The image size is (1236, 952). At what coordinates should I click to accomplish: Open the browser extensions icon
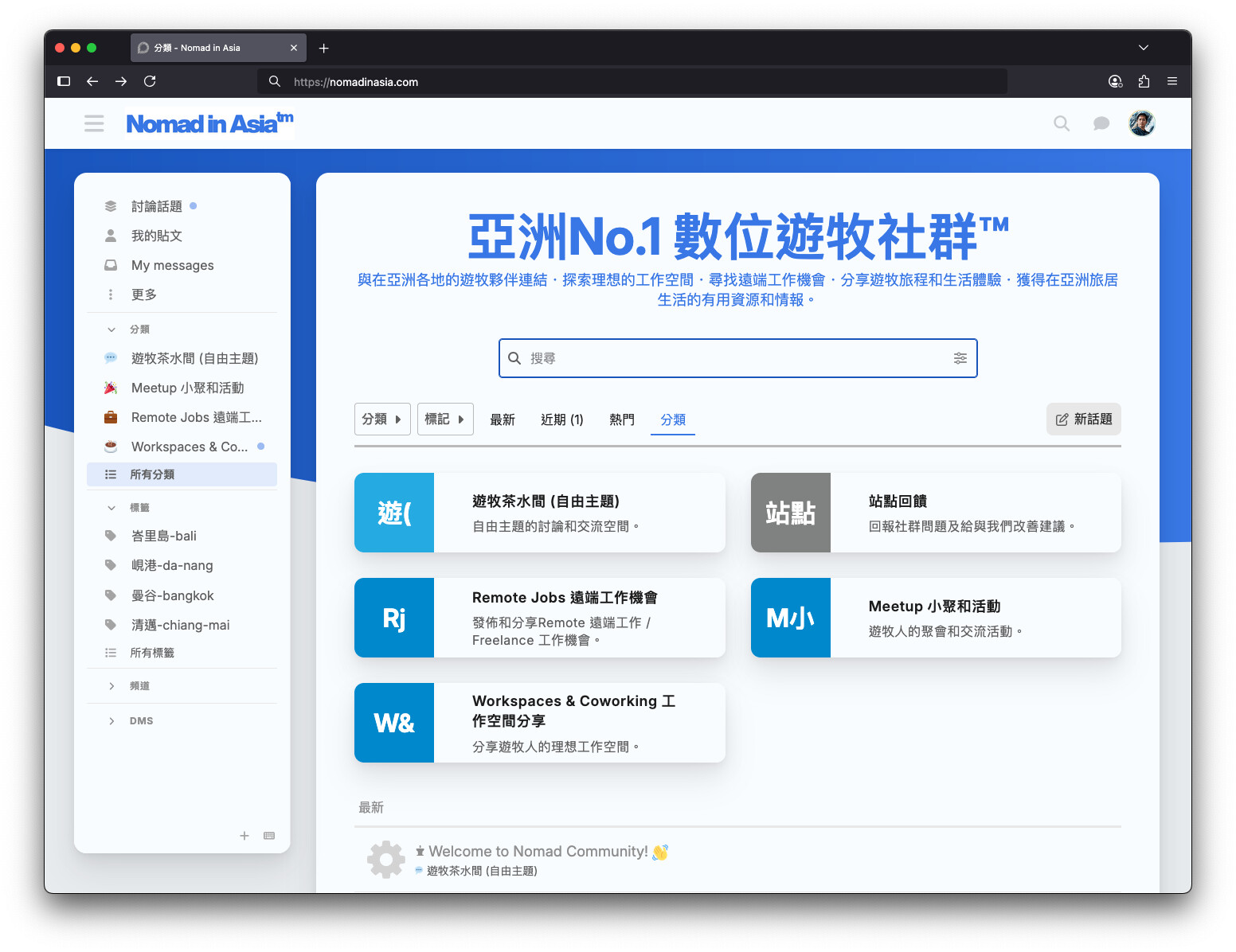[x=1144, y=81]
